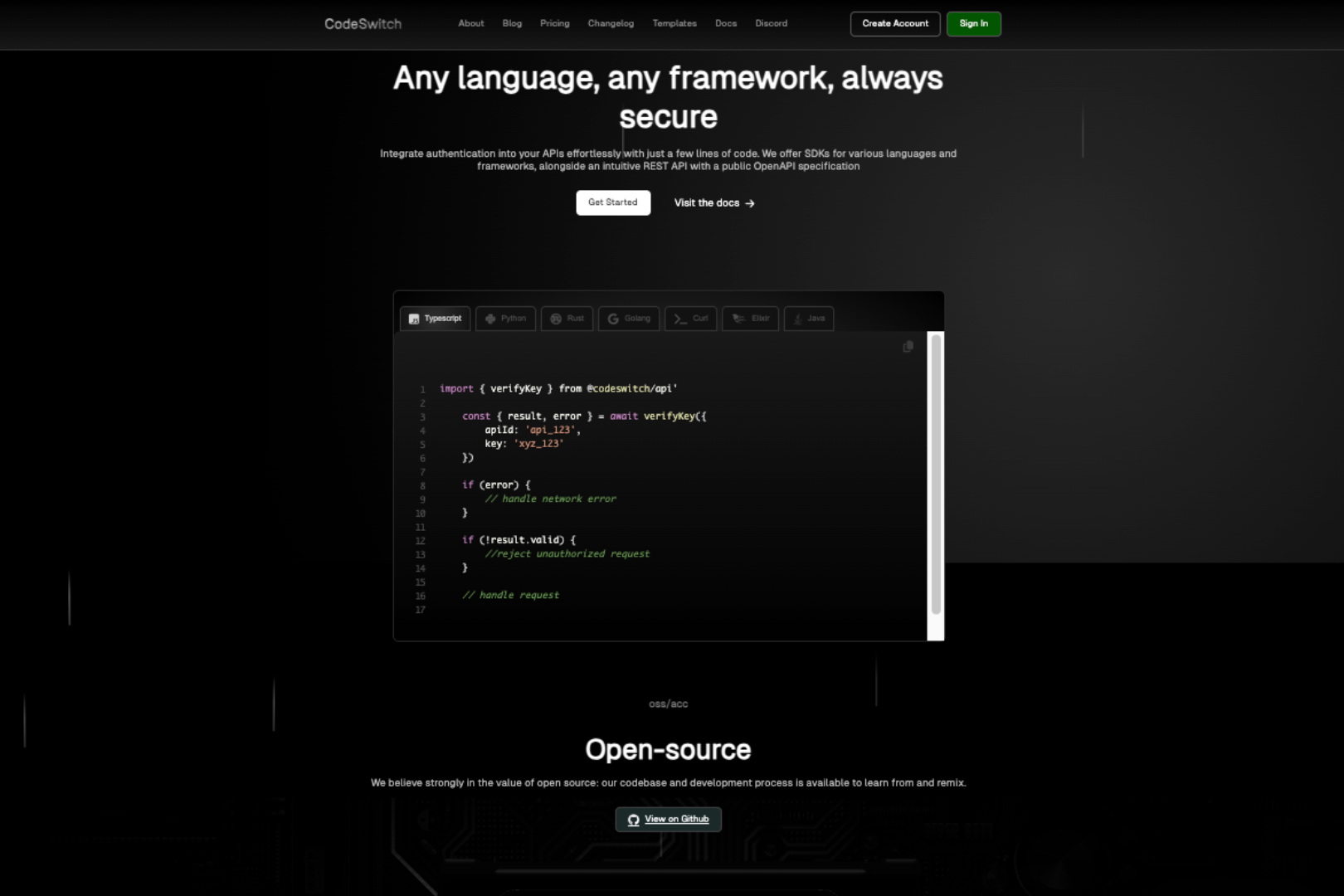Click the CodeSwitch logo
1344x896 pixels.
pyautogui.click(x=363, y=24)
